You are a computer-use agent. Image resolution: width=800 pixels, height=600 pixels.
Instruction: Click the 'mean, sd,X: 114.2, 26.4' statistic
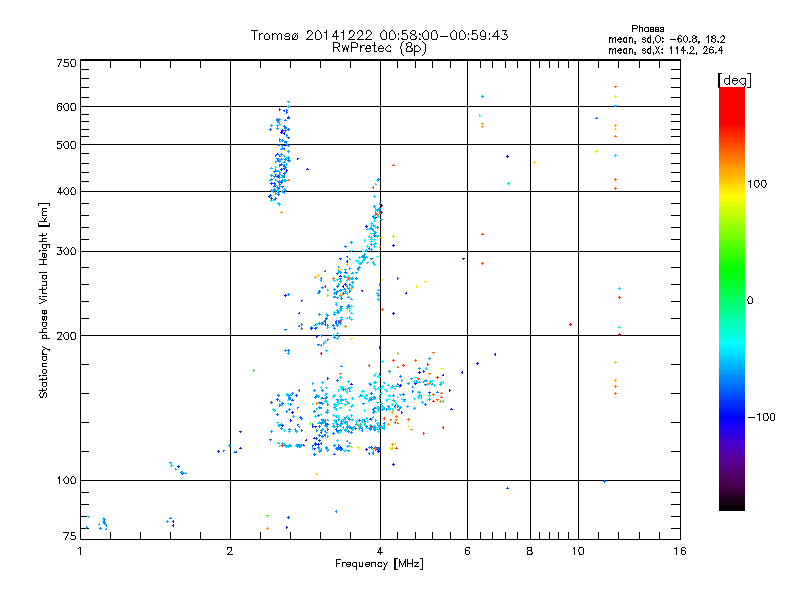(665, 50)
